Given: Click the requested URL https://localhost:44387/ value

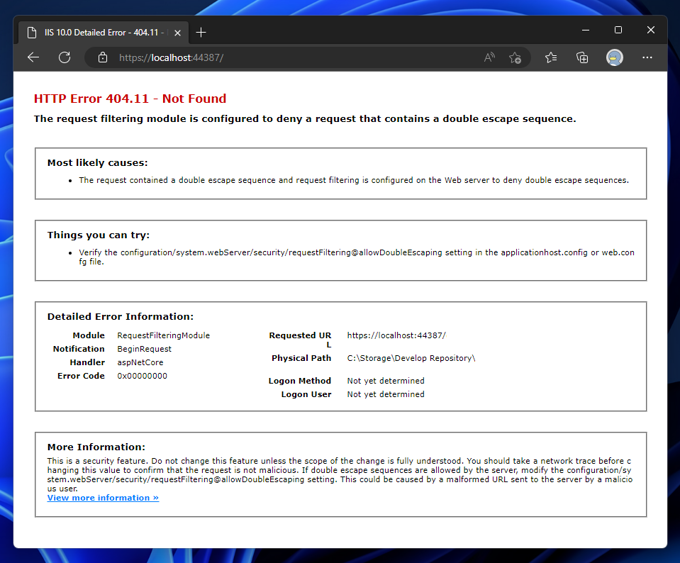Looking at the screenshot, I should coord(396,335).
